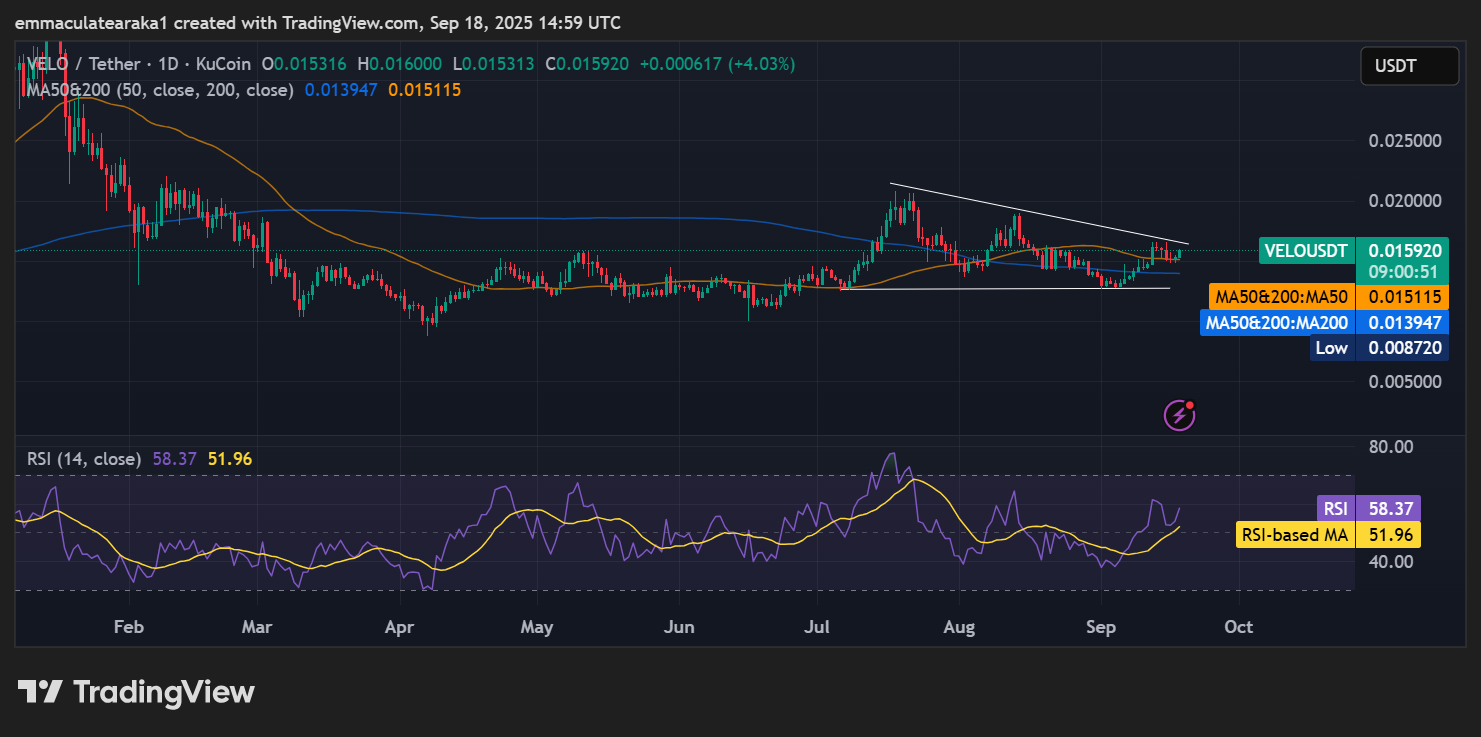
Task: Click the 80.00 RSI axis level
Action: [x=1389, y=446]
